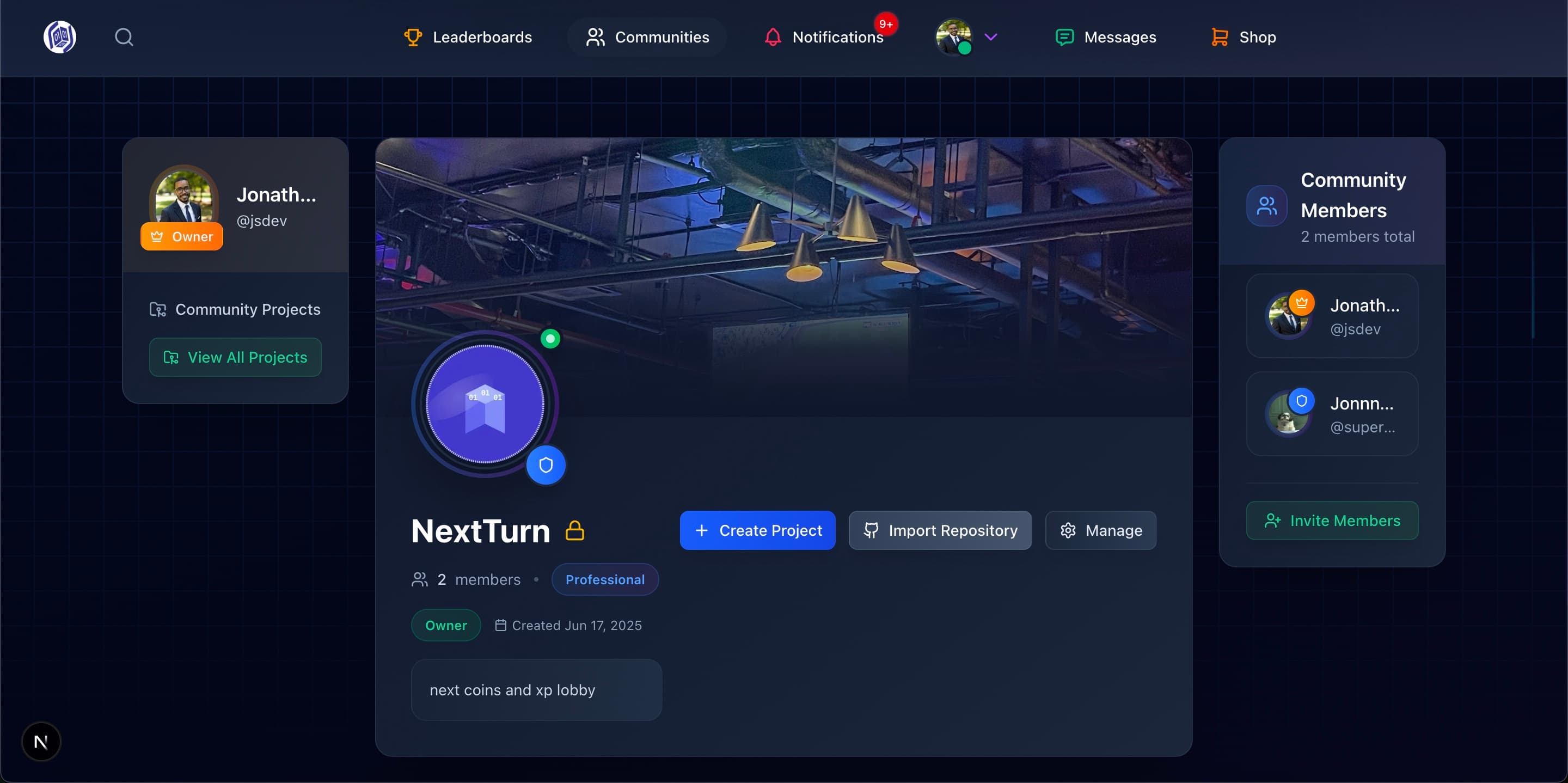Image resolution: width=1568 pixels, height=783 pixels.
Task: Click the Next.js dev indicator icon
Action: point(41,742)
